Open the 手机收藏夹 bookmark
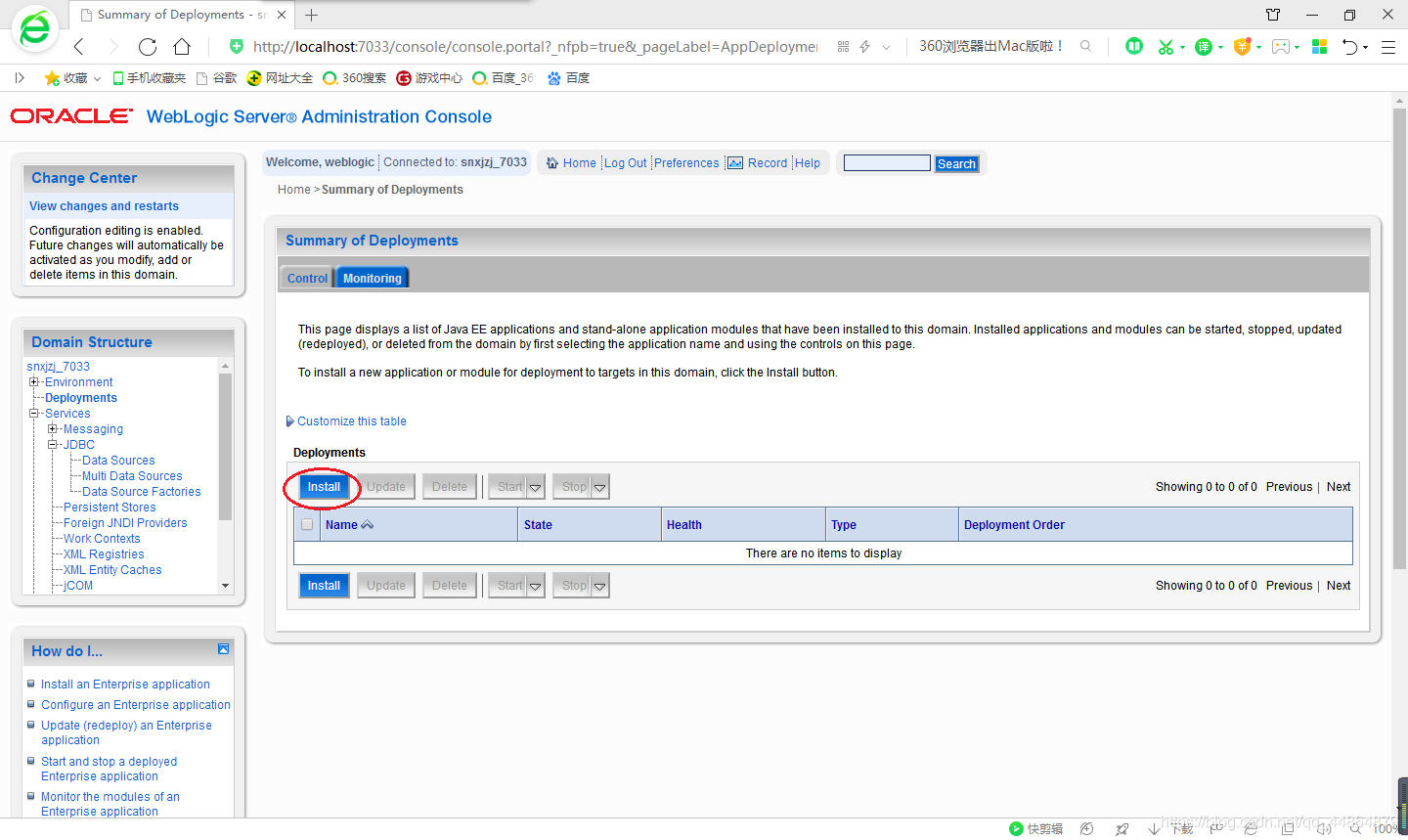 click(x=149, y=77)
